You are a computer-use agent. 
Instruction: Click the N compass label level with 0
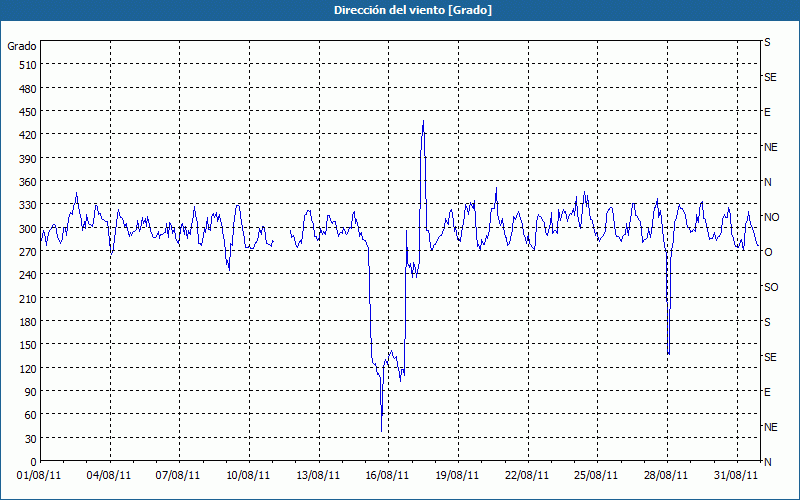(768, 462)
